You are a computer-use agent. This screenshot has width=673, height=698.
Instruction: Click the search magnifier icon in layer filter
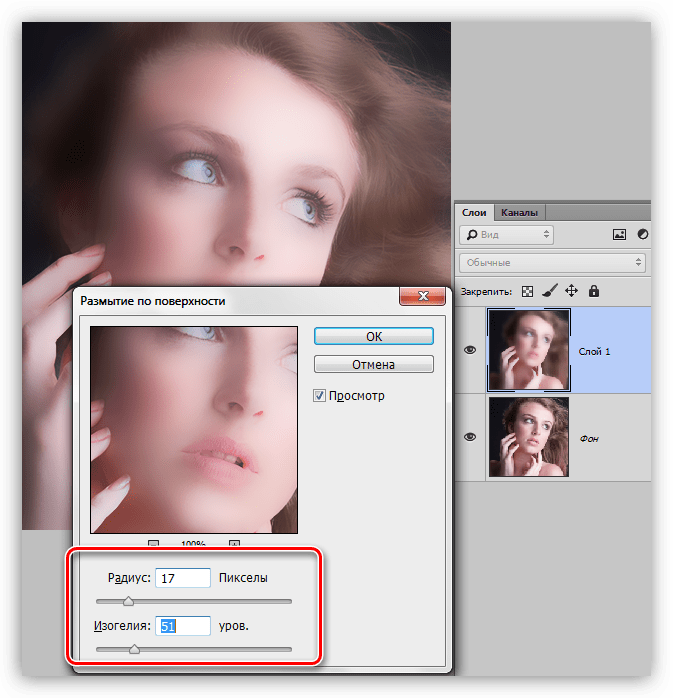pos(471,235)
